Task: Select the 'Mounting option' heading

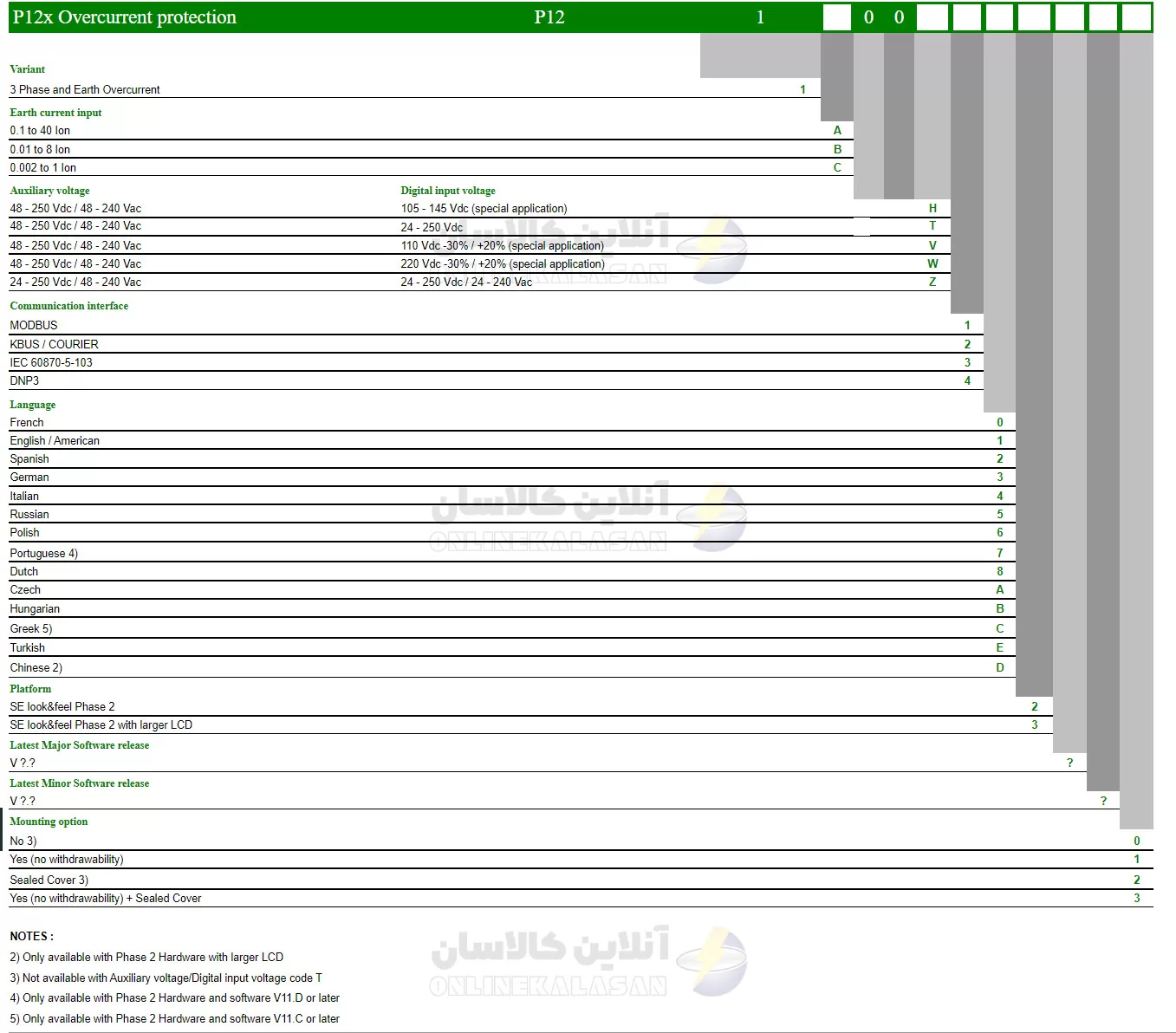Action: pyautogui.click(x=49, y=822)
